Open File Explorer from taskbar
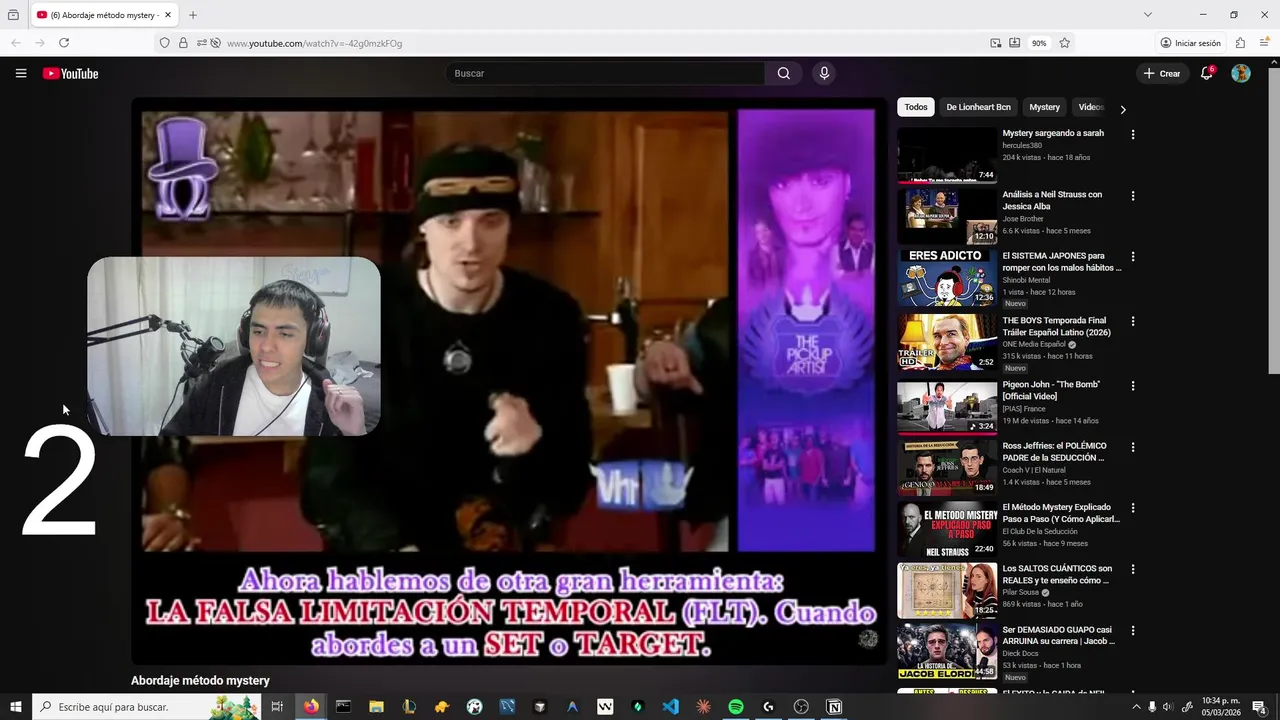This screenshot has height=720, width=1280. click(376, 707)
